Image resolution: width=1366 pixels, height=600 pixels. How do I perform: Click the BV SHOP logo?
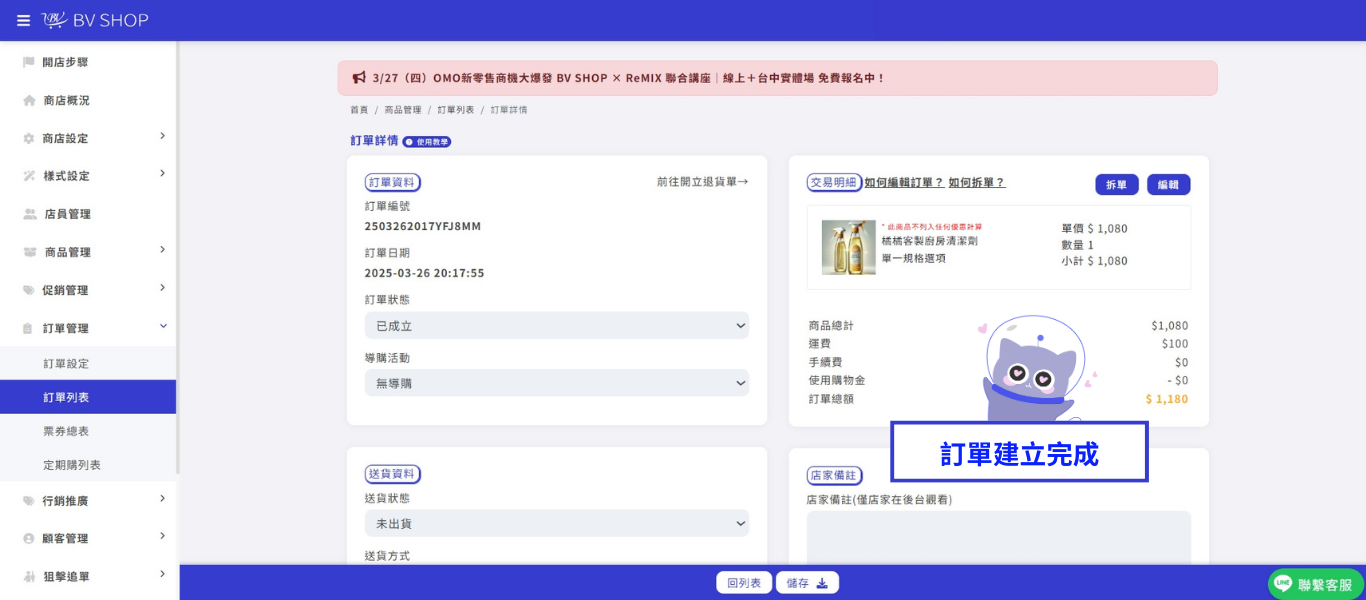tap(95, 20)
